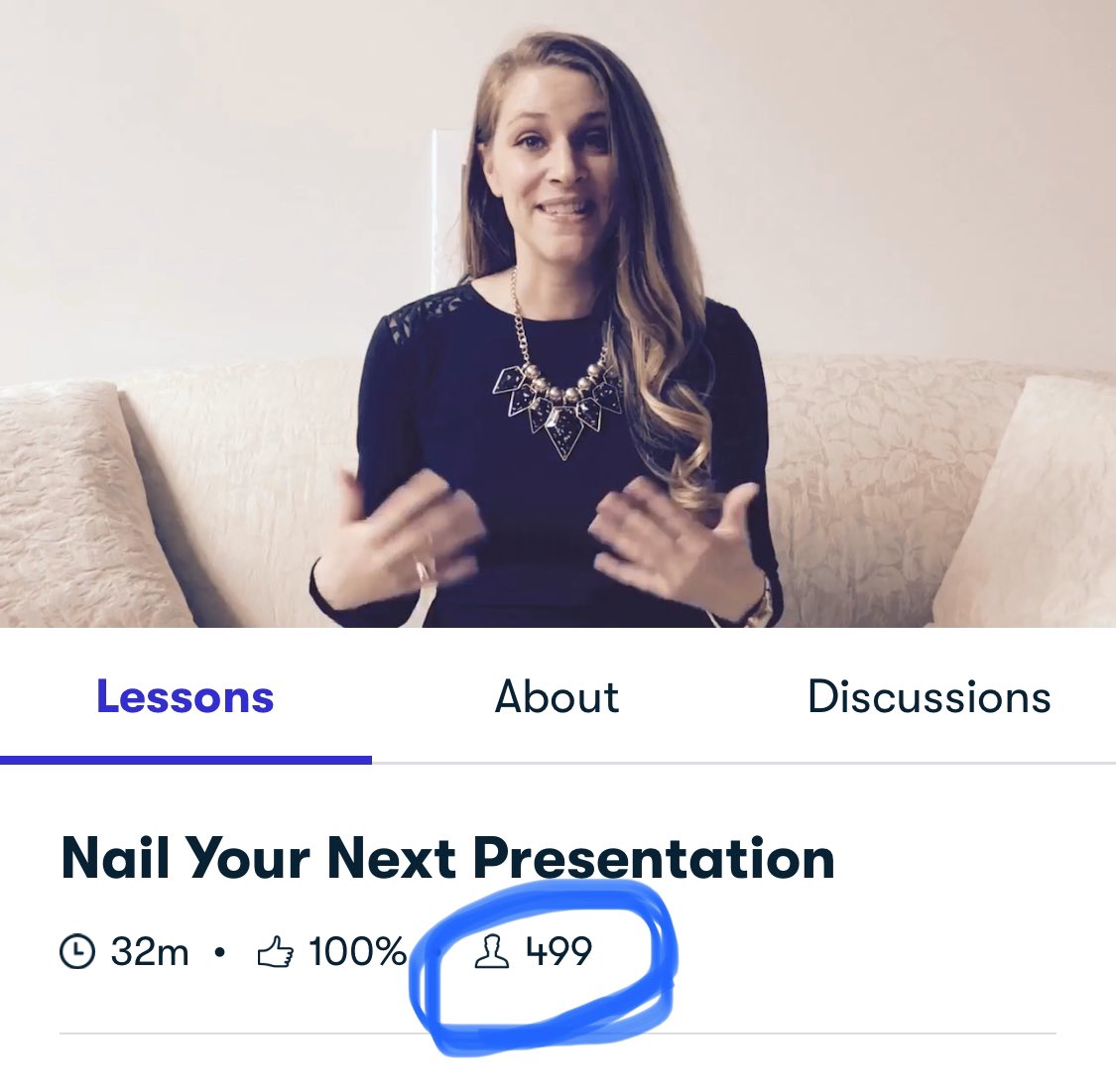Play the class video preview

[x=558, y=313]
